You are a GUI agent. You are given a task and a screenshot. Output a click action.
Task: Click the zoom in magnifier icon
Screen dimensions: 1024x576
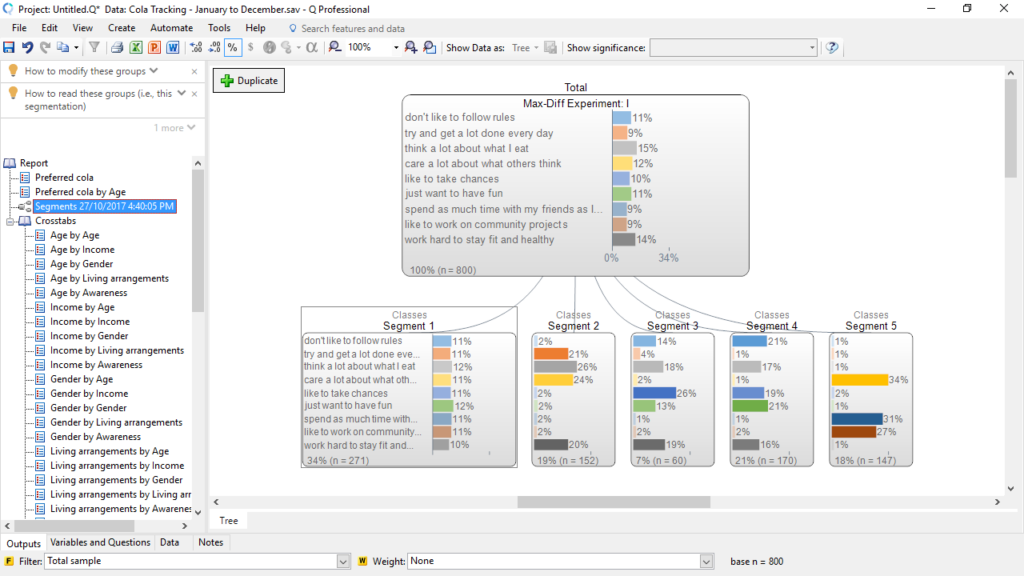tap(411, 48)
